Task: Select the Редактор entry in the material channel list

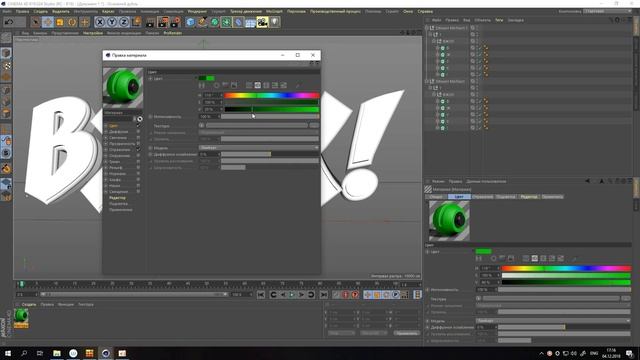Action: (x=118, y=198)
